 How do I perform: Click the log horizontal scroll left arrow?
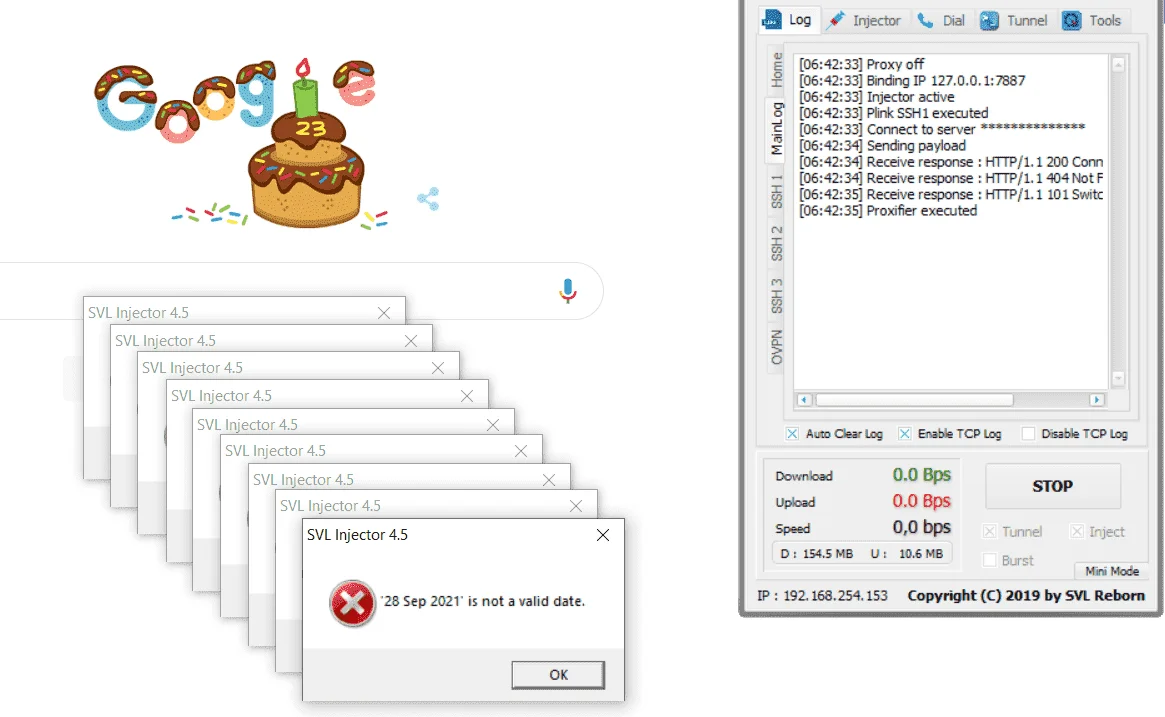[804, 400]
